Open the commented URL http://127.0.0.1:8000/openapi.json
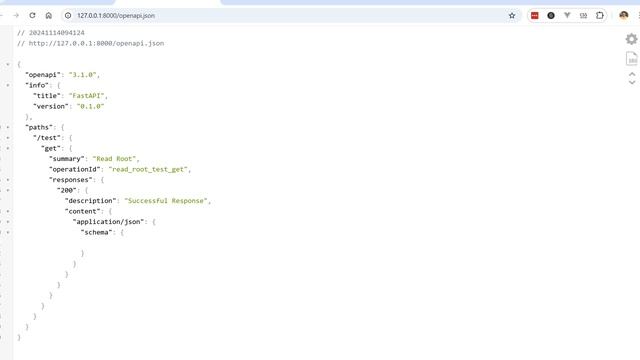Image resolution: width=640 pixels, height=360 pixels. pos(96,43)
